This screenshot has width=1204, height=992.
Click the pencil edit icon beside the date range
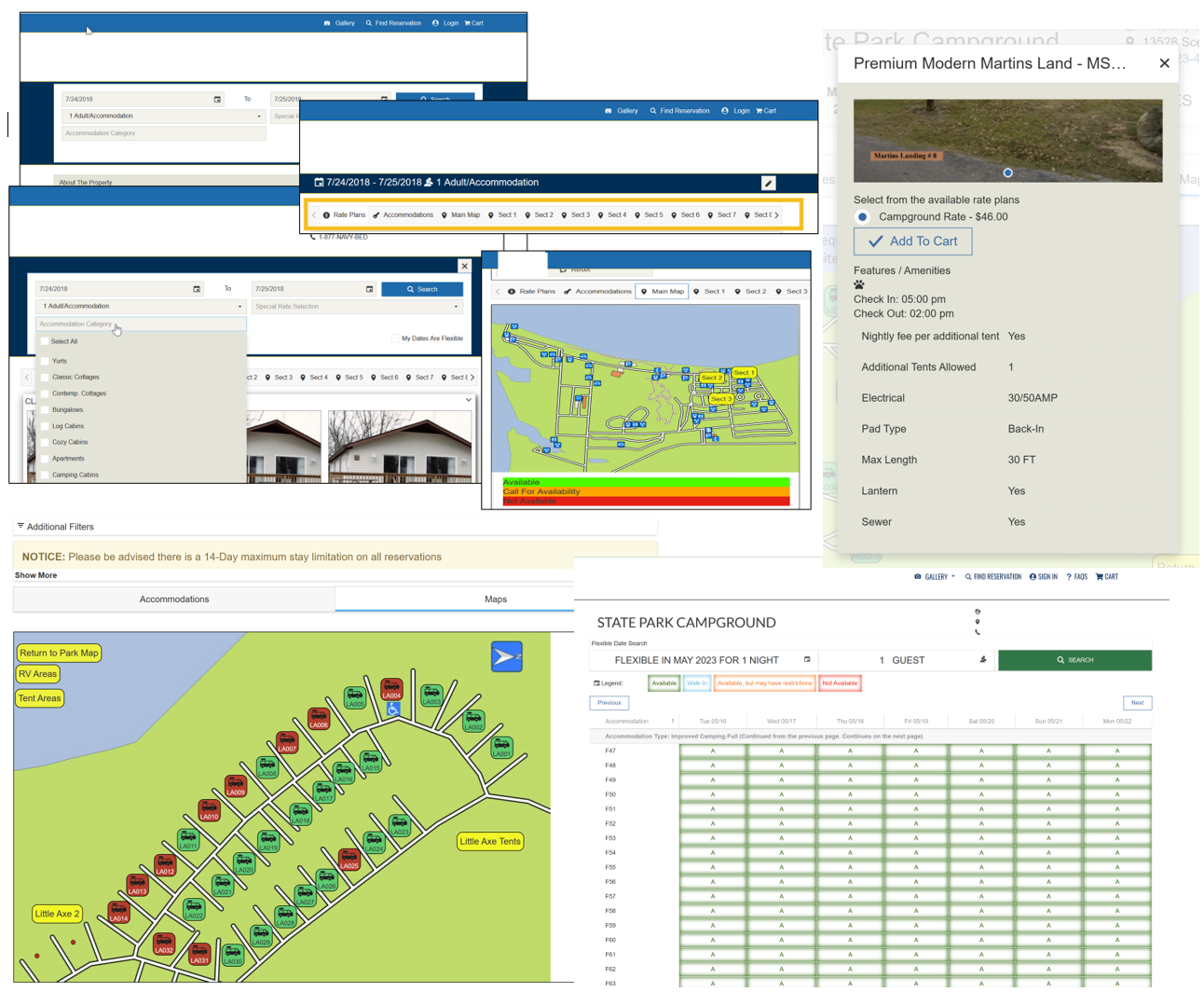[x=769, y=183]
